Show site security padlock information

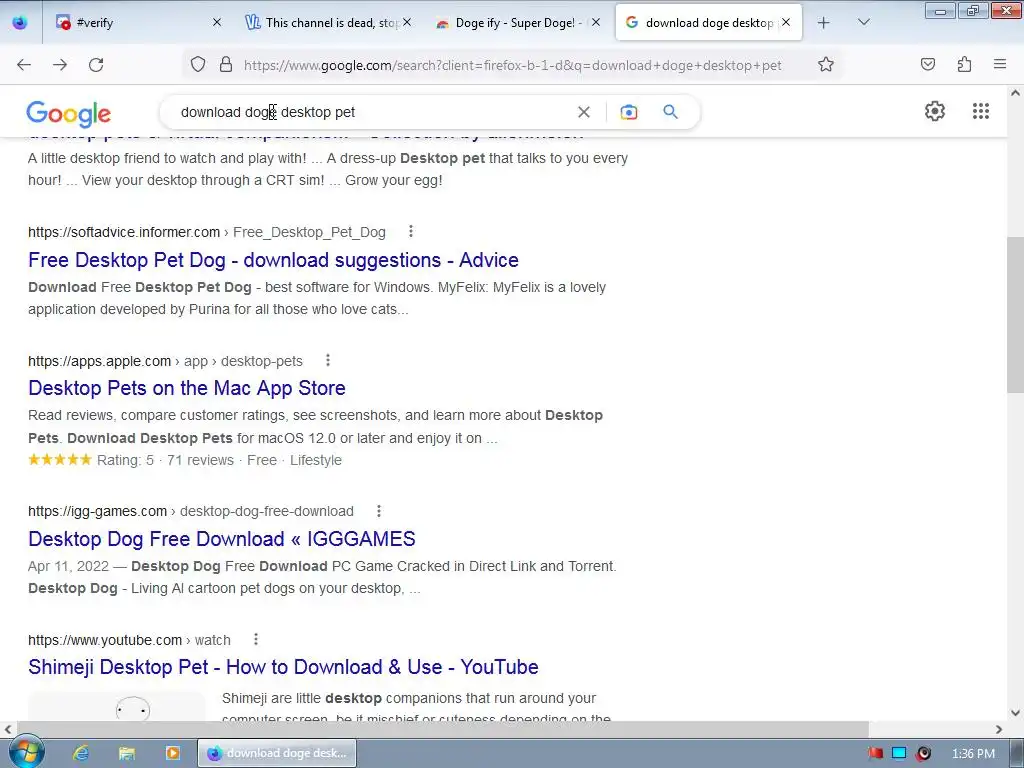226,64
